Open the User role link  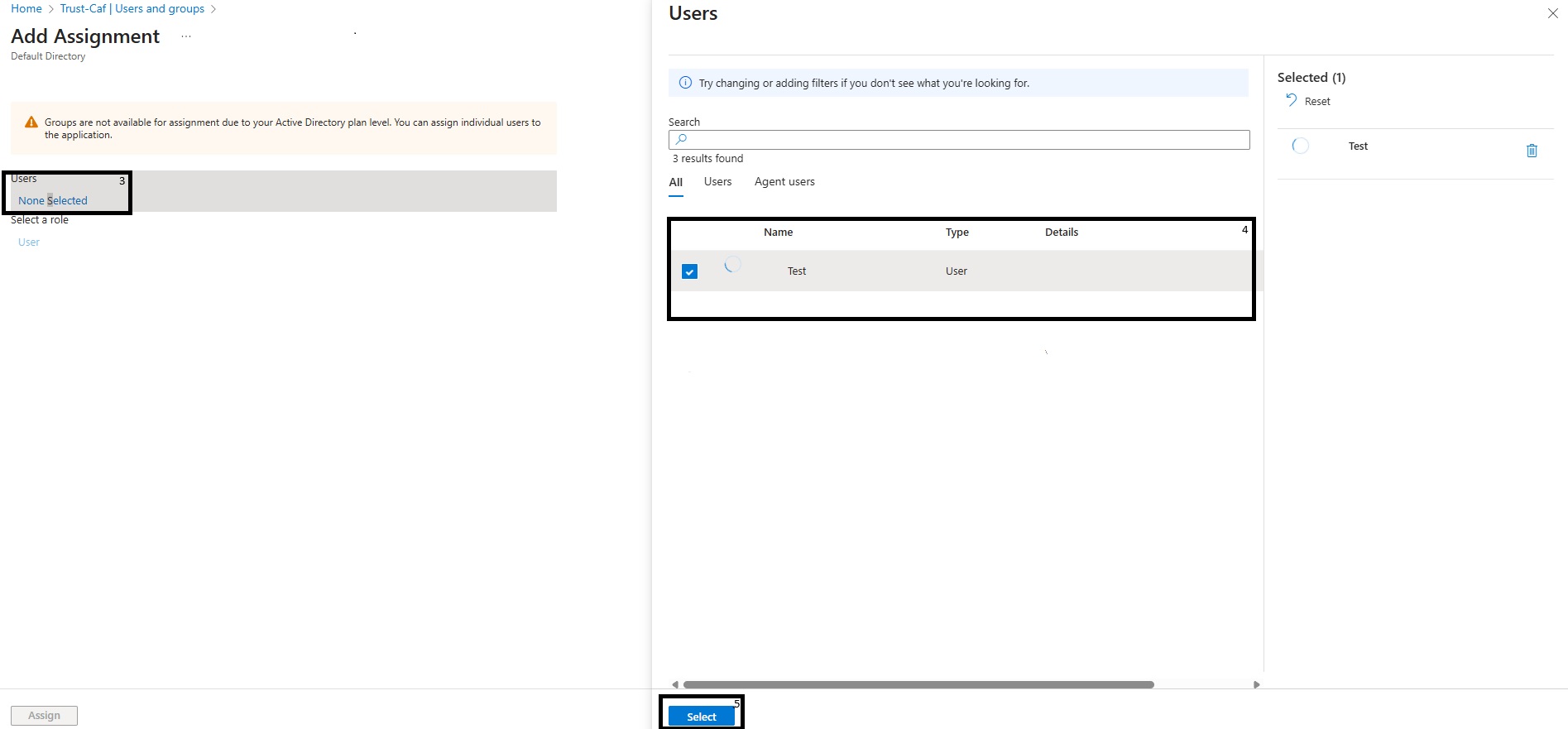tap(29, 242)
